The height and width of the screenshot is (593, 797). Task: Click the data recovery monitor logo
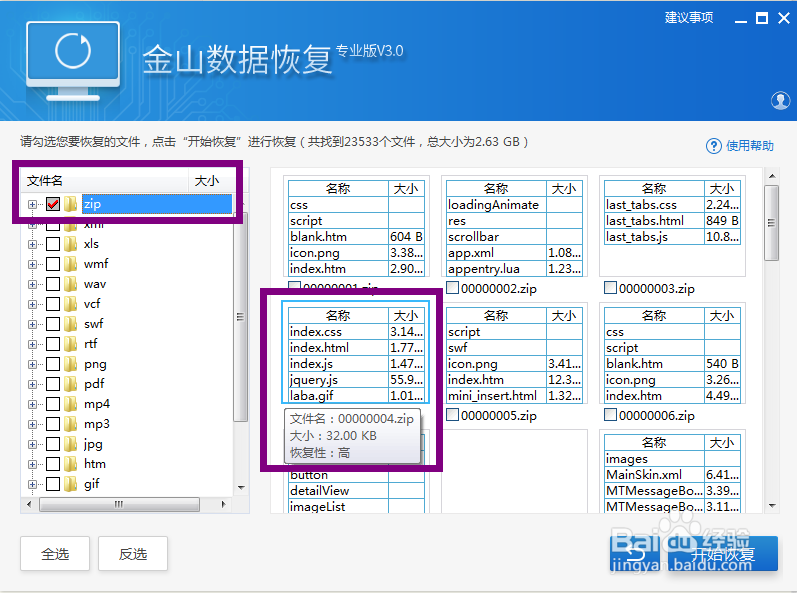pyautogui.click(x=73, y=60)
